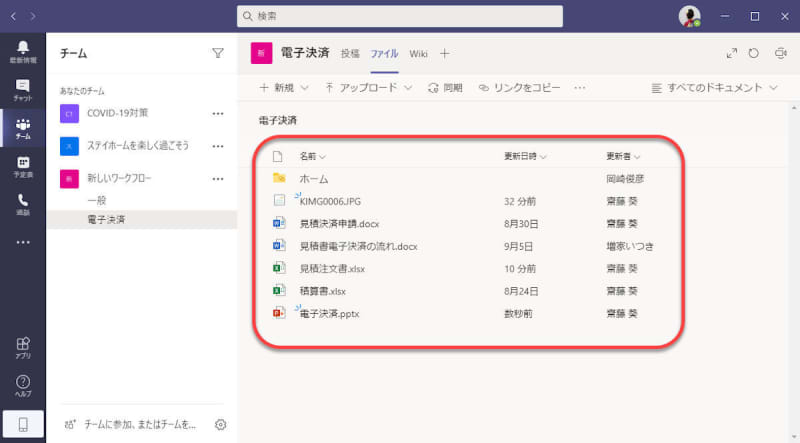Viewport: 800px width, 443px height.
Task: Open the Calendar icon in sidebar
Action: [x=23, y=167]
